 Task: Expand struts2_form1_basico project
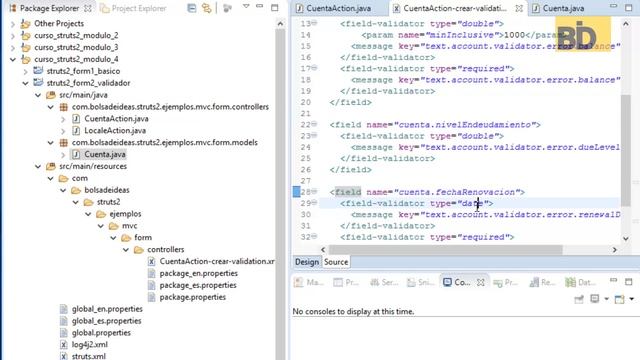(25, 71)
